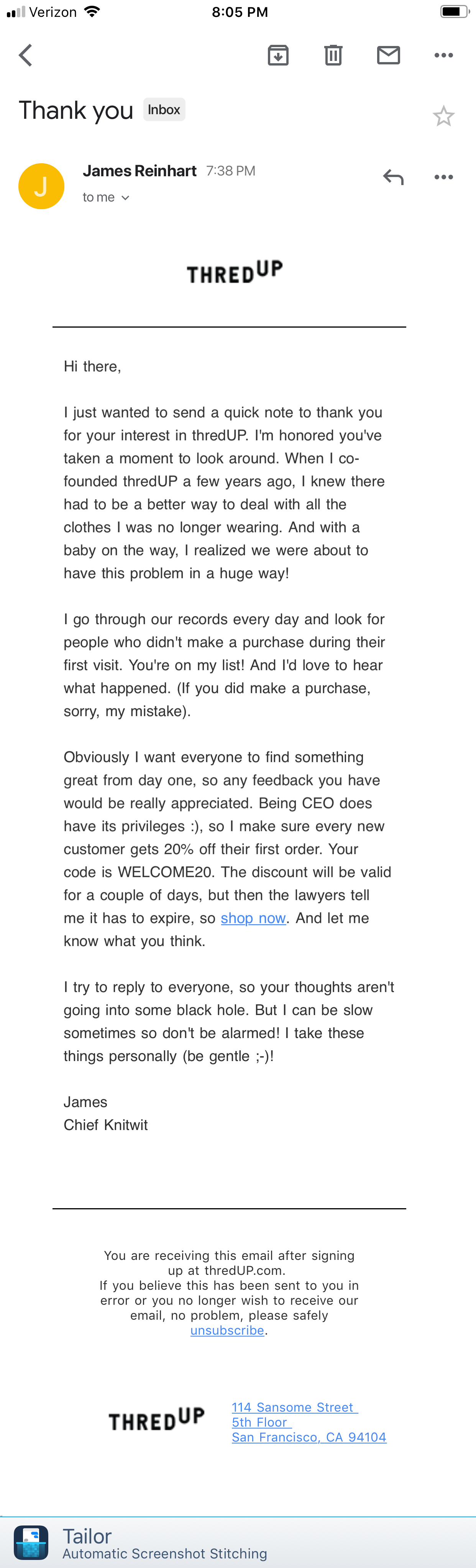Image resolution: width=476 pixels, height=1568 pixels.
Task: Expand the 'to me' recipient details
Action: click(106, 197)
